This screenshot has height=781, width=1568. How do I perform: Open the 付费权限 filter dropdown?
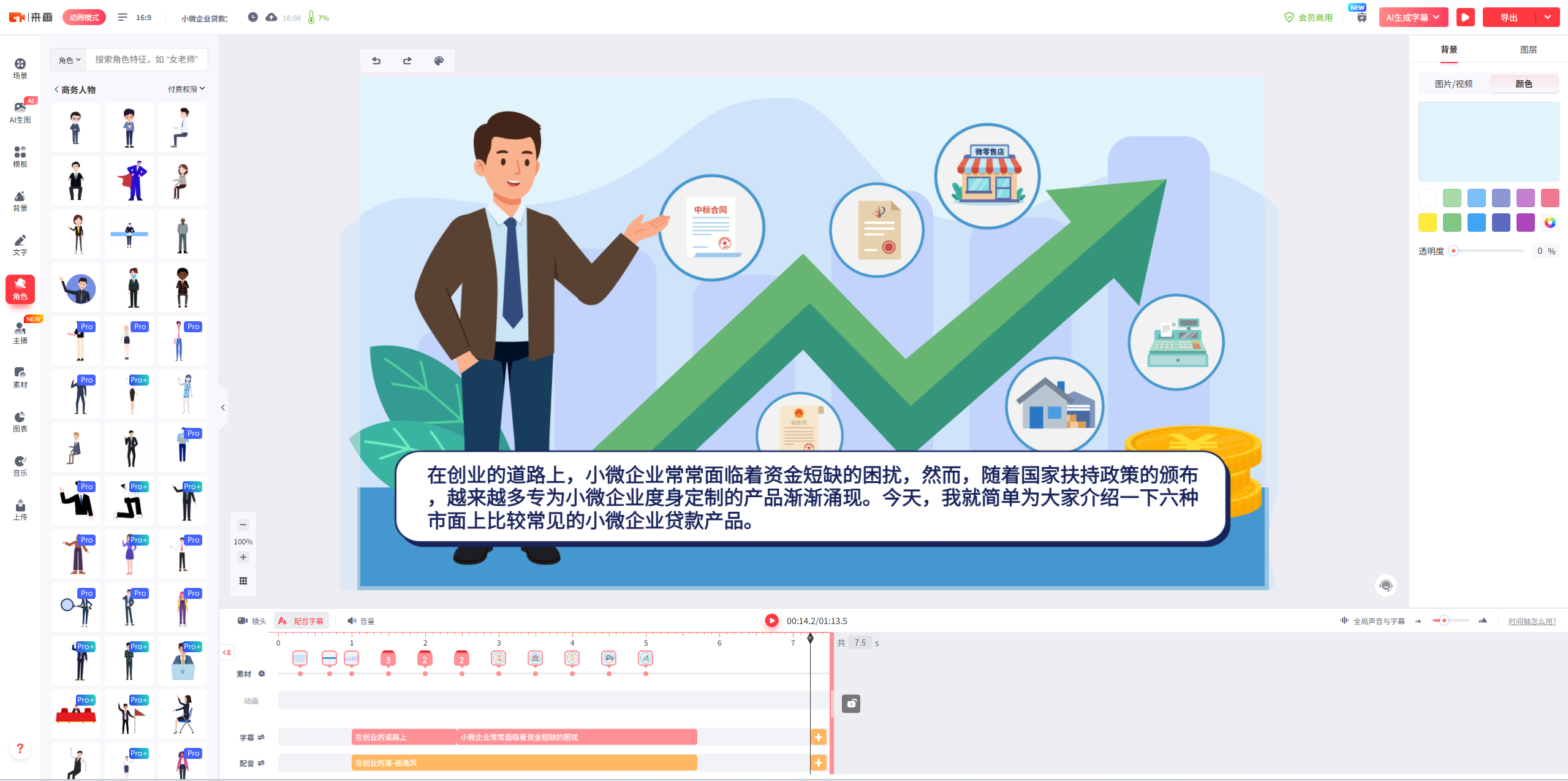click(x=186, y=90)
